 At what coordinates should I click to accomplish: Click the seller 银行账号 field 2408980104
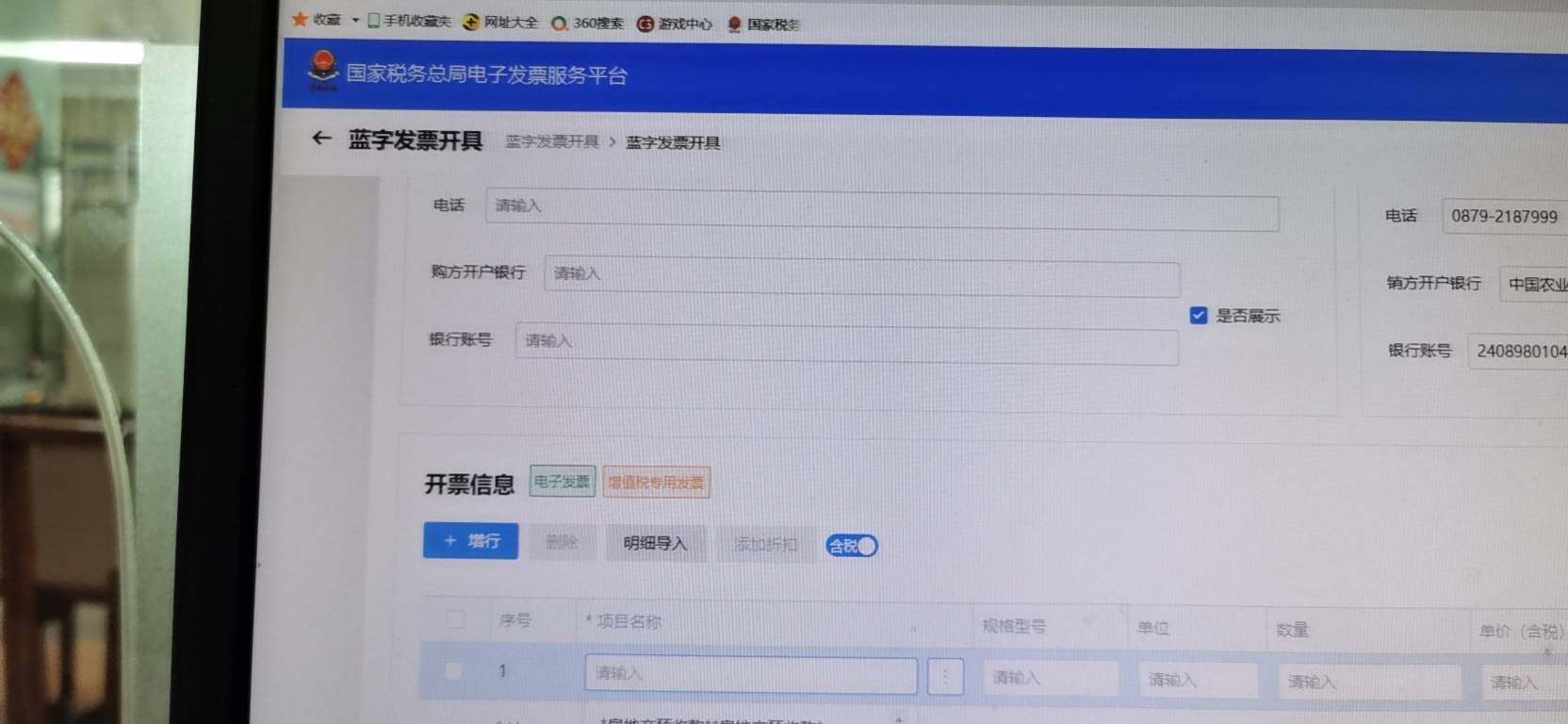[1518, 351]
